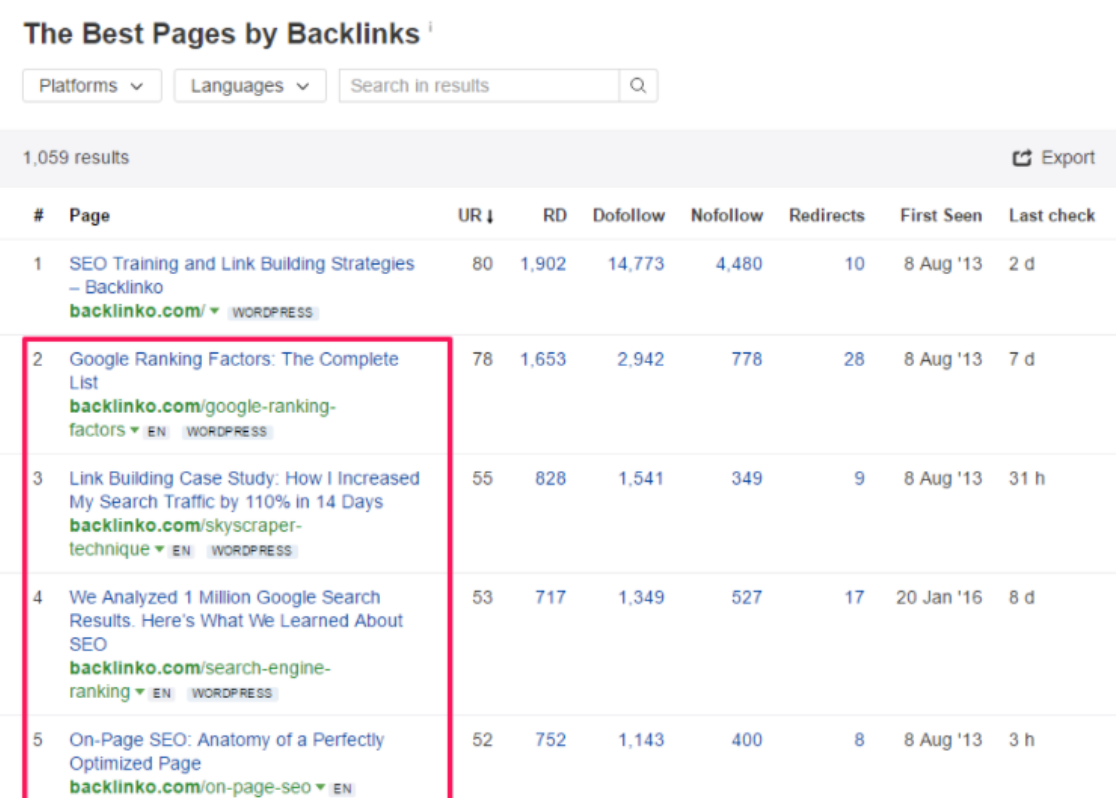1116x798 pixels.
Task: Click RD value 717
Action: pyautogui.click(x=551, y=597)
